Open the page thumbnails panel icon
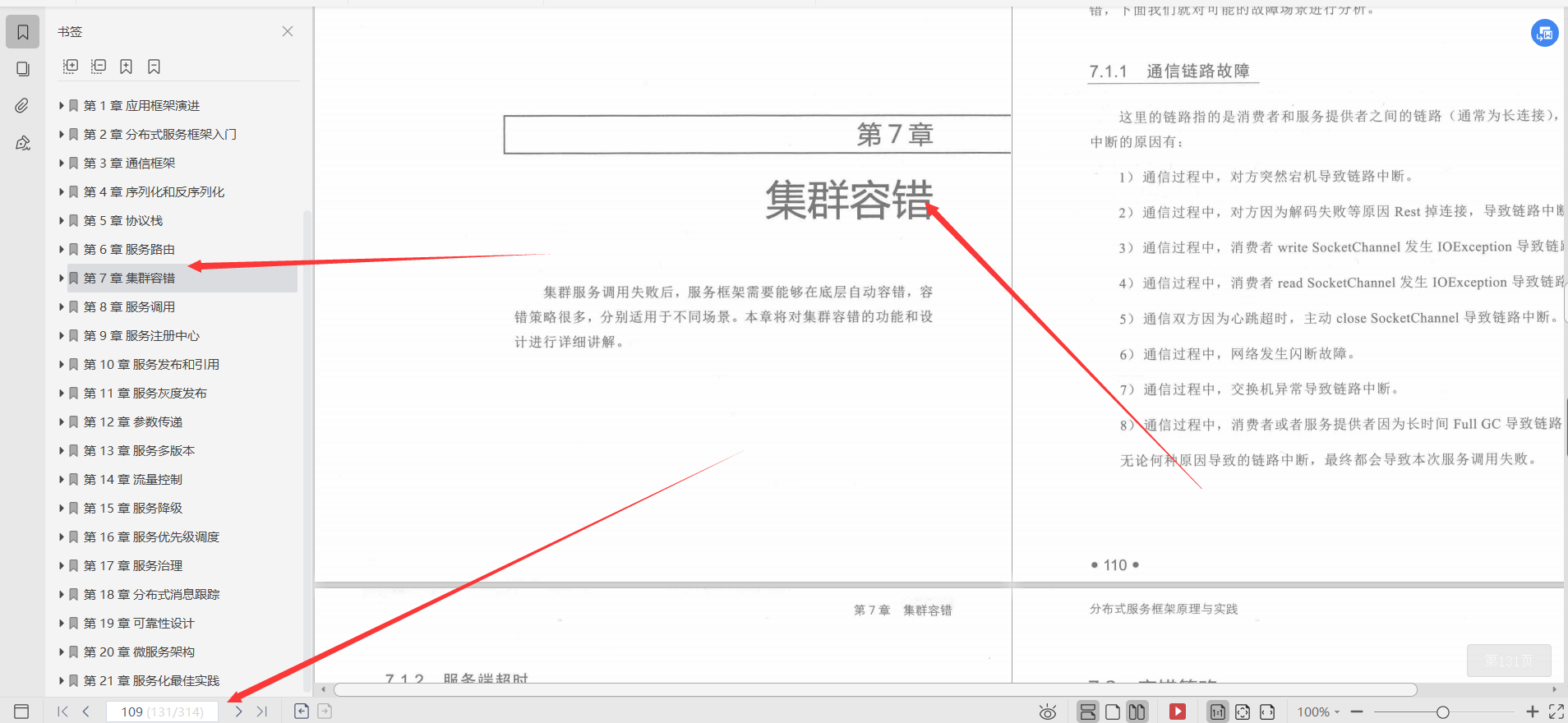The image size is (1568, 723). coord(23,69)
